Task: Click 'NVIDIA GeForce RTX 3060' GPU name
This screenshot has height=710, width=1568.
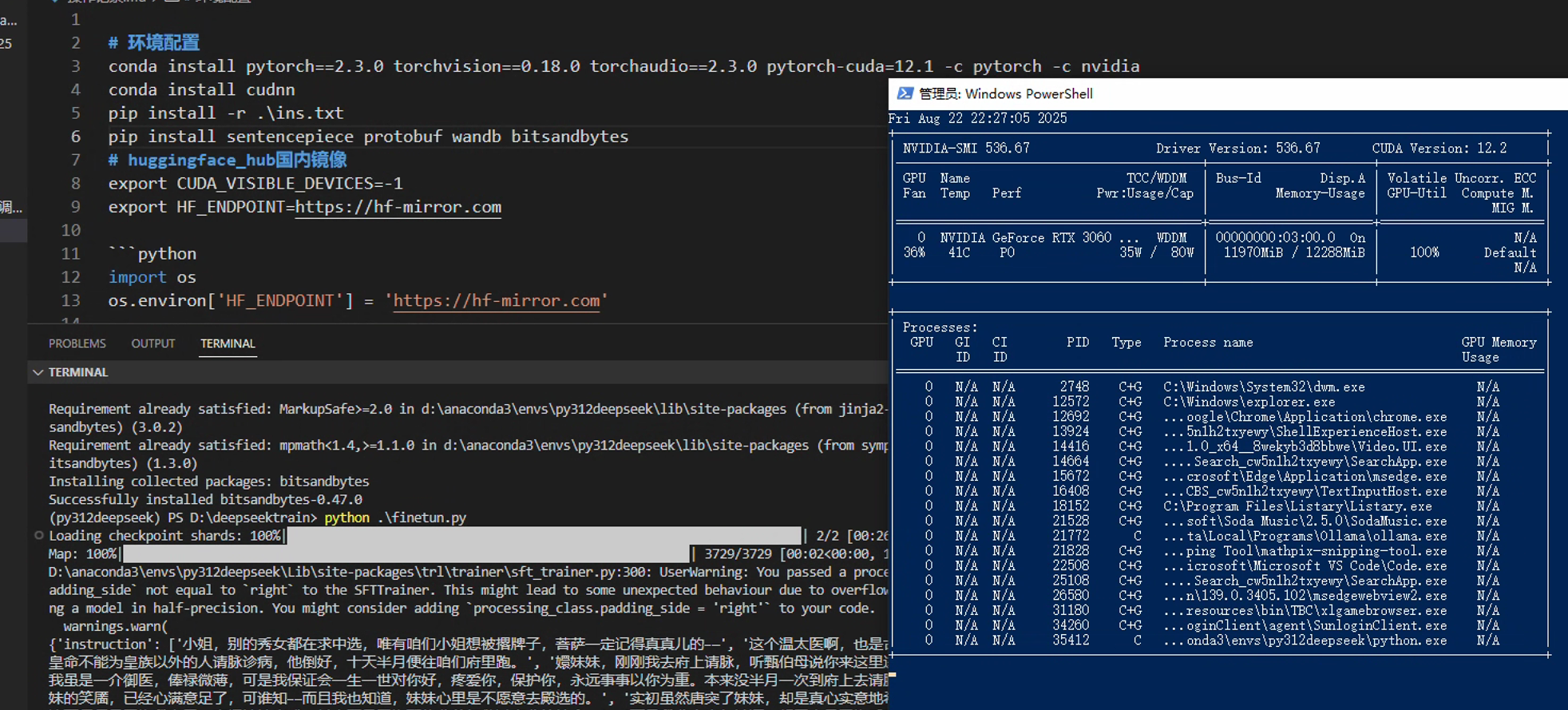Action: point(1025,238)
